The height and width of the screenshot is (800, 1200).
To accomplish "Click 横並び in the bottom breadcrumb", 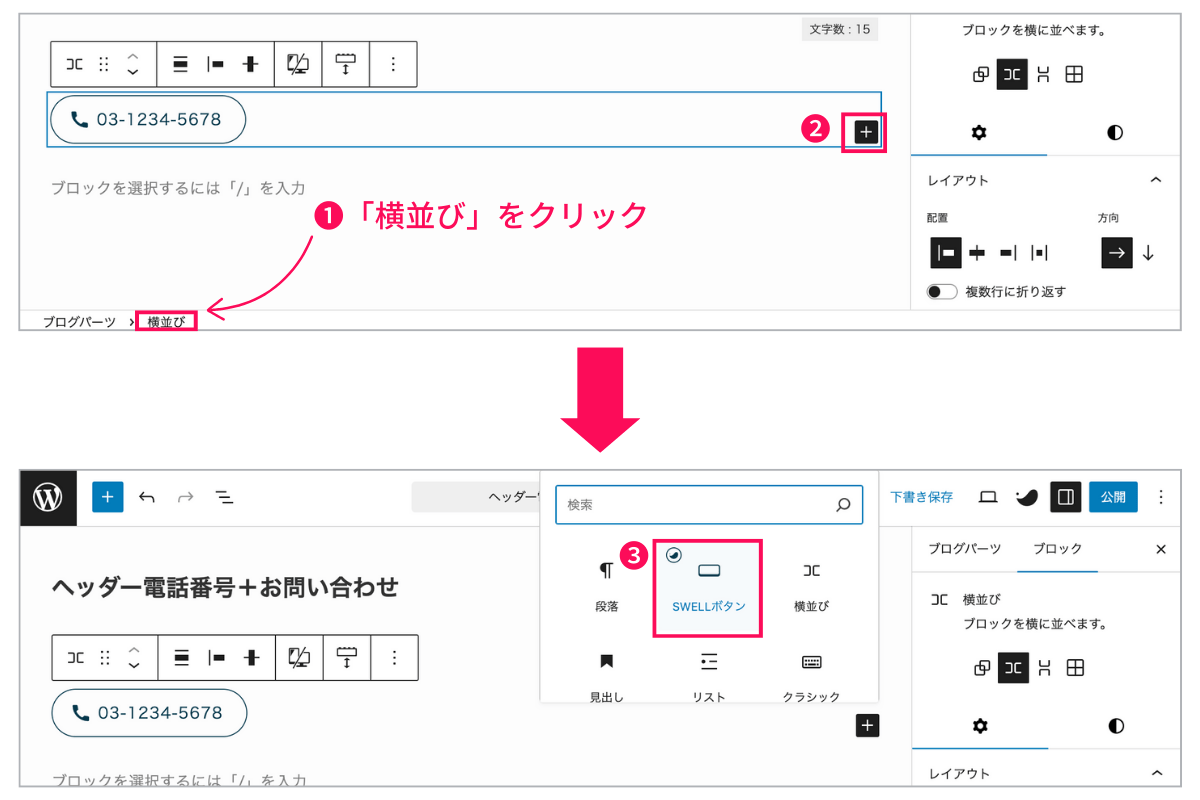I will (167, 322).
